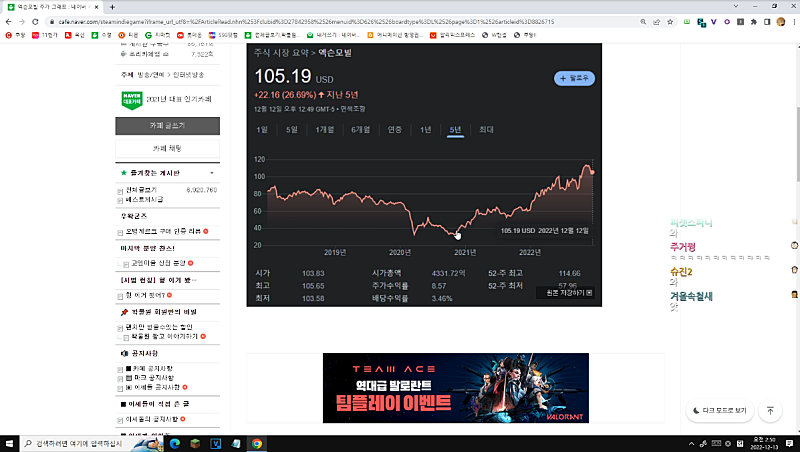Image resolution: width=800 pixels, height=452 pixels.
Task: Open the zoom magnifier in address bar
Action: coord(643,22)
